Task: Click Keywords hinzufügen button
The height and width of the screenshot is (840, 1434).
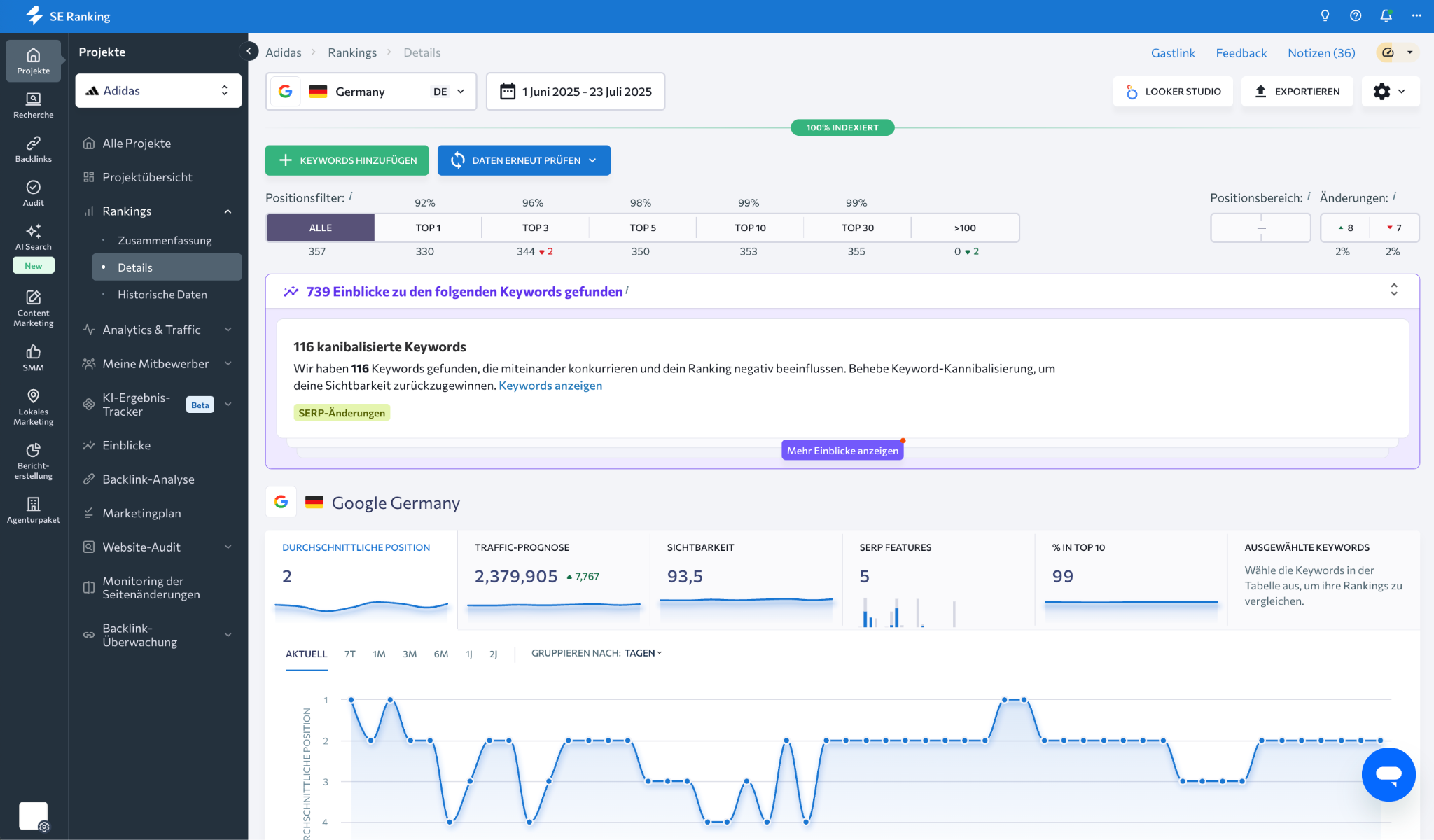Action: 347,160
